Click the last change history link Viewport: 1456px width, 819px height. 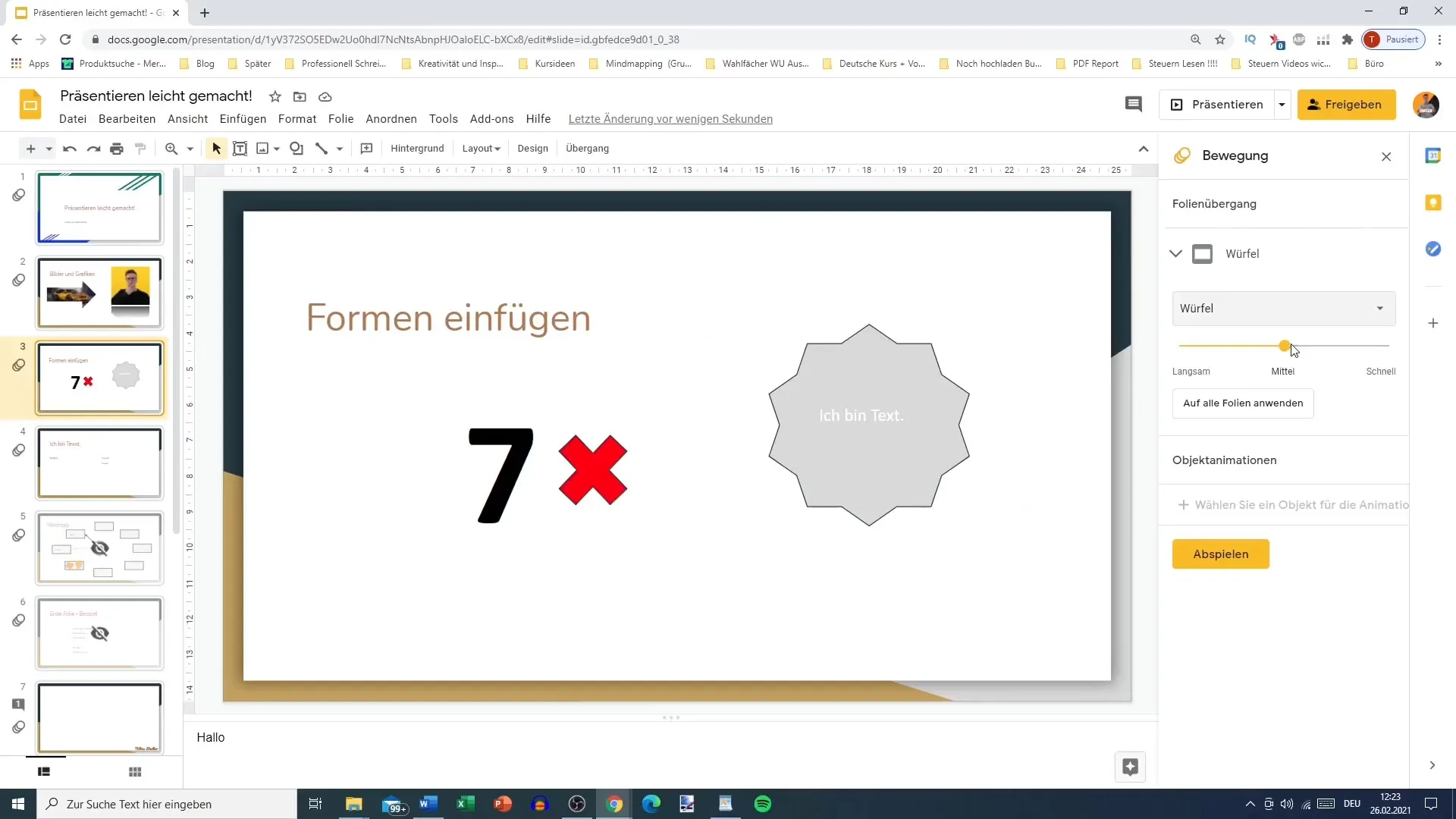(x=670, y=119)
